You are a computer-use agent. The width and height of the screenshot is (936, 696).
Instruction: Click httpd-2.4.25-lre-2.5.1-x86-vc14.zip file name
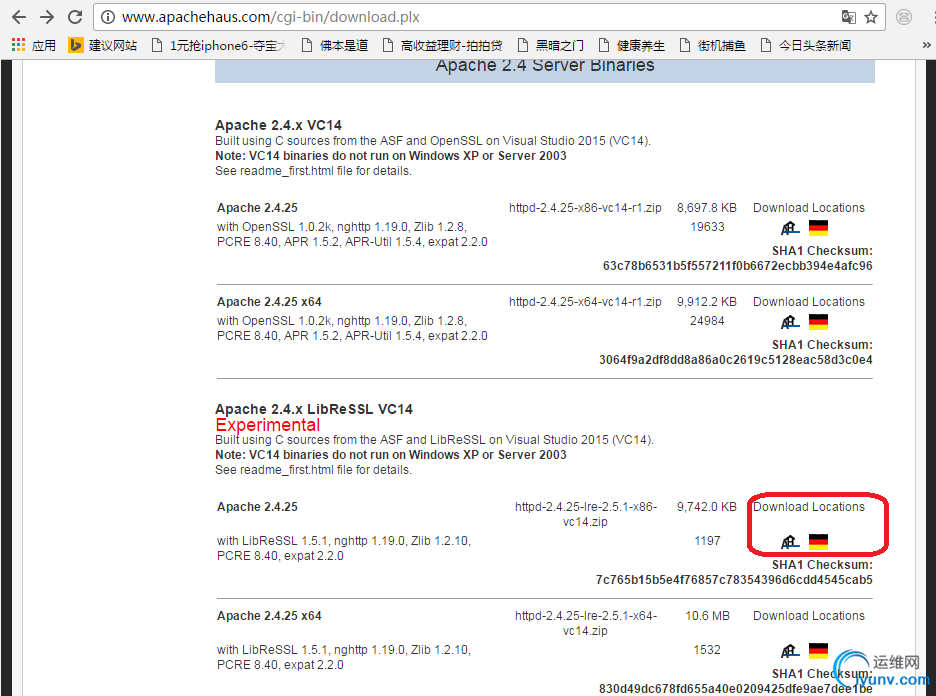point(586,514)
